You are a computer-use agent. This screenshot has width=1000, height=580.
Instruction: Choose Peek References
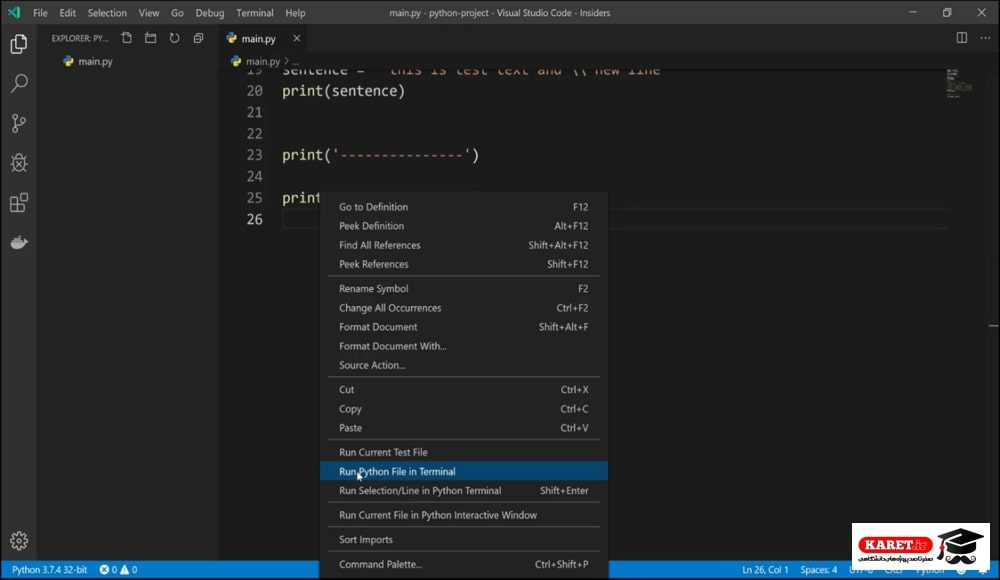click(x=464, y=264)
